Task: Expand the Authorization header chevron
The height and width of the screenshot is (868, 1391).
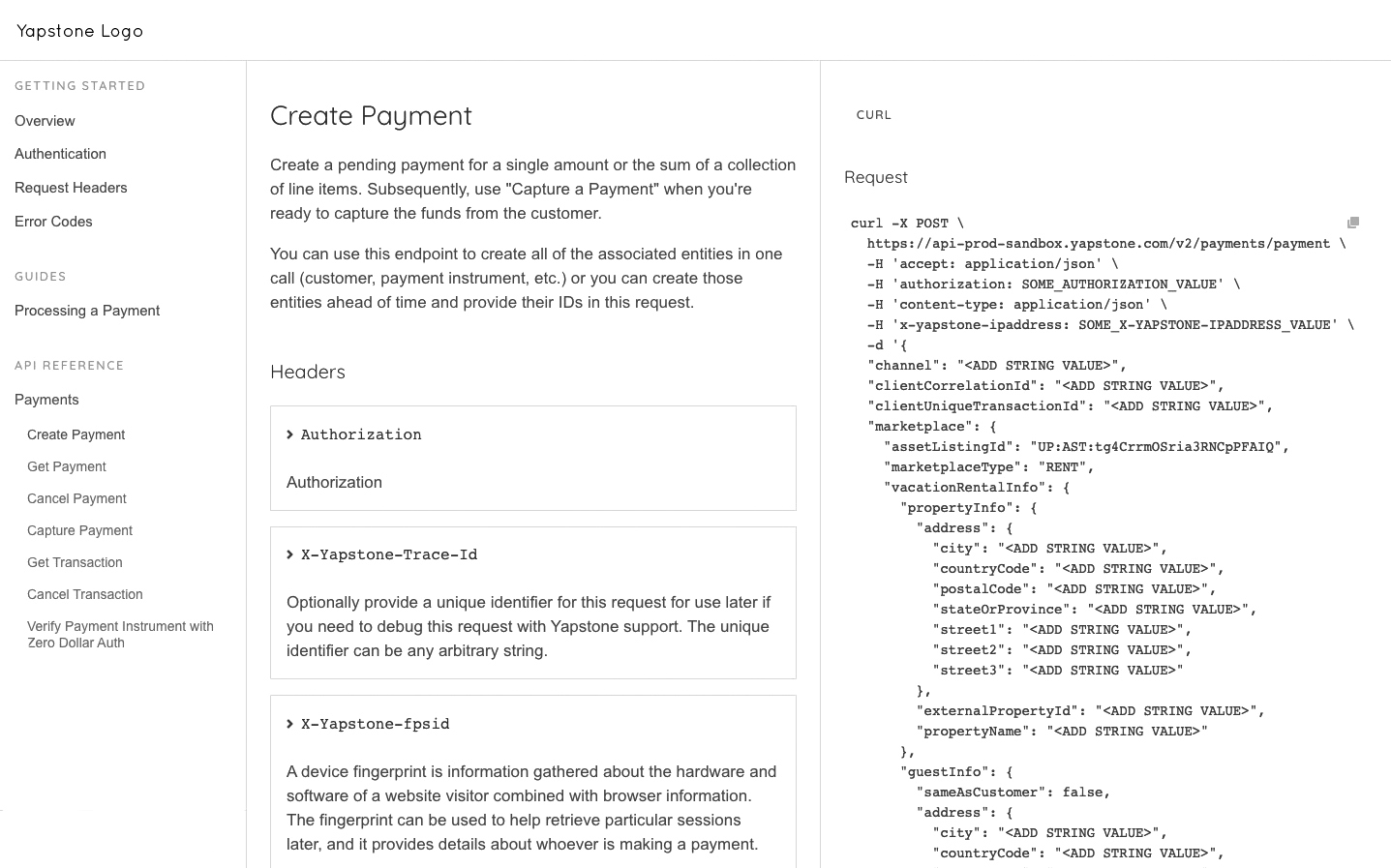Action: (289, 434)
